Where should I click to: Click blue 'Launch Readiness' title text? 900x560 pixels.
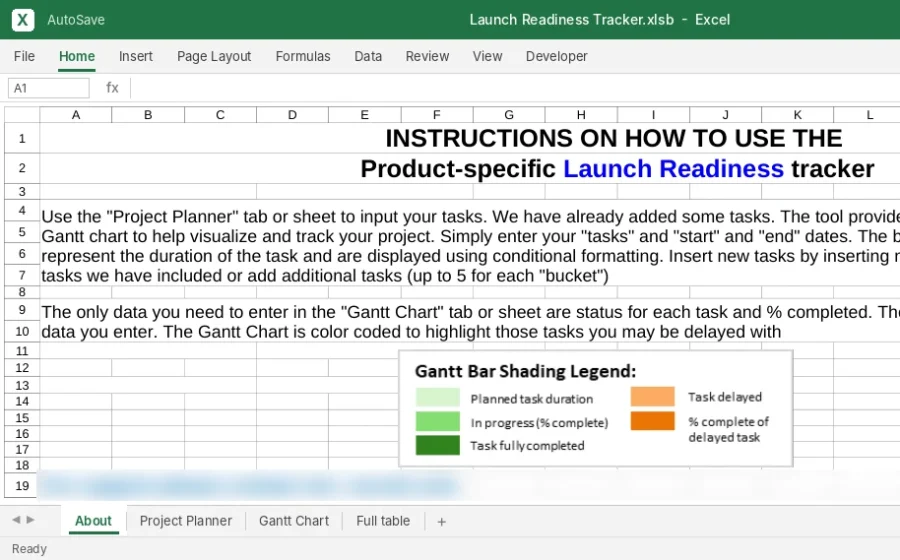click(673, 169)
